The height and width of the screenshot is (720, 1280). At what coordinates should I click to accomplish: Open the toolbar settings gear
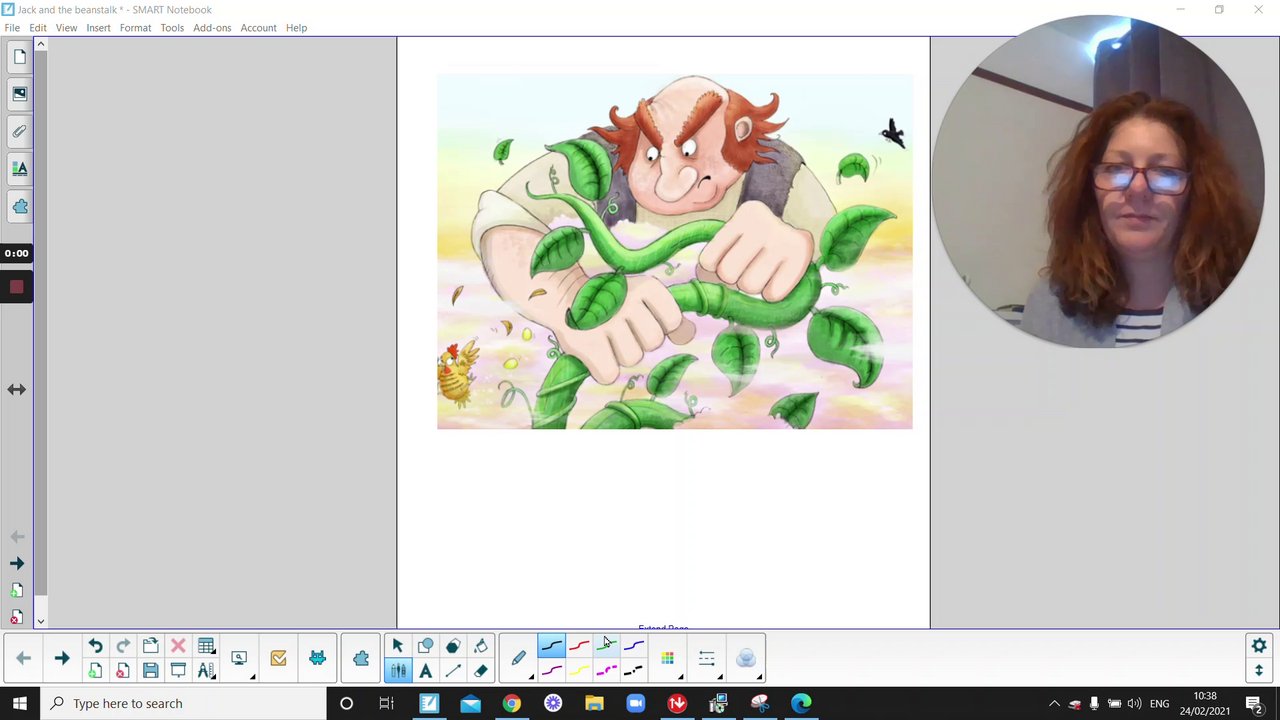pos(1259,646)
